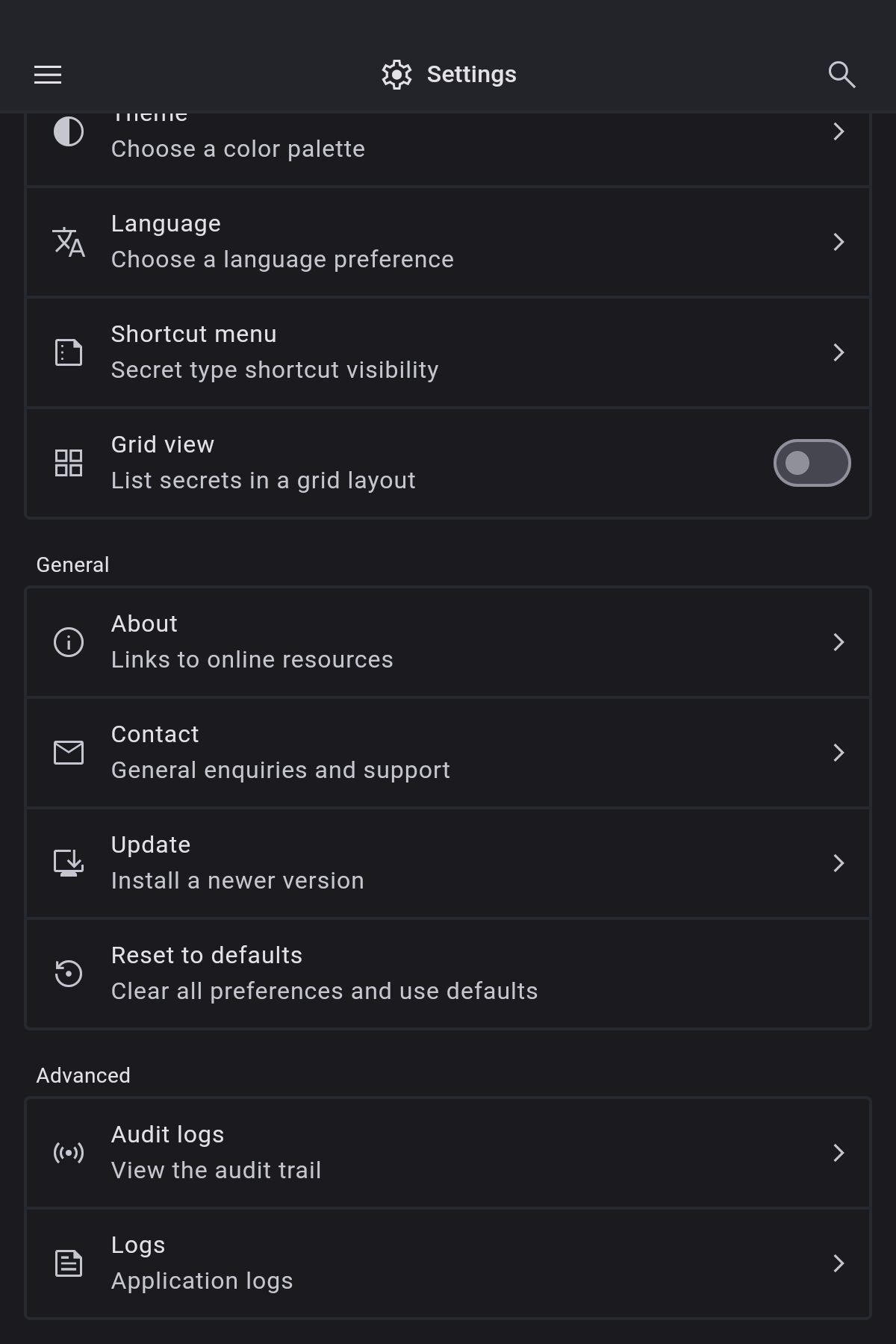
Task: Expand the Shortcut menu row chevron
Action: tap(839, 352)
